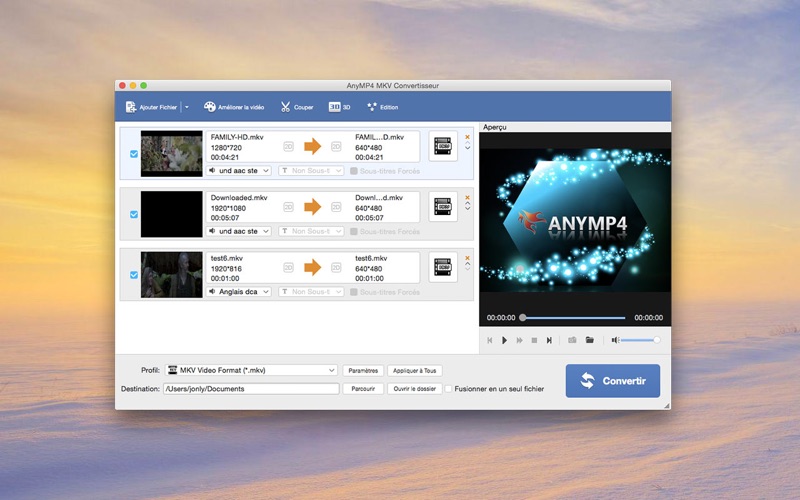Click output name Downl...d.mkv
Screen dimensions: 800x500
[x=379, y=197]
